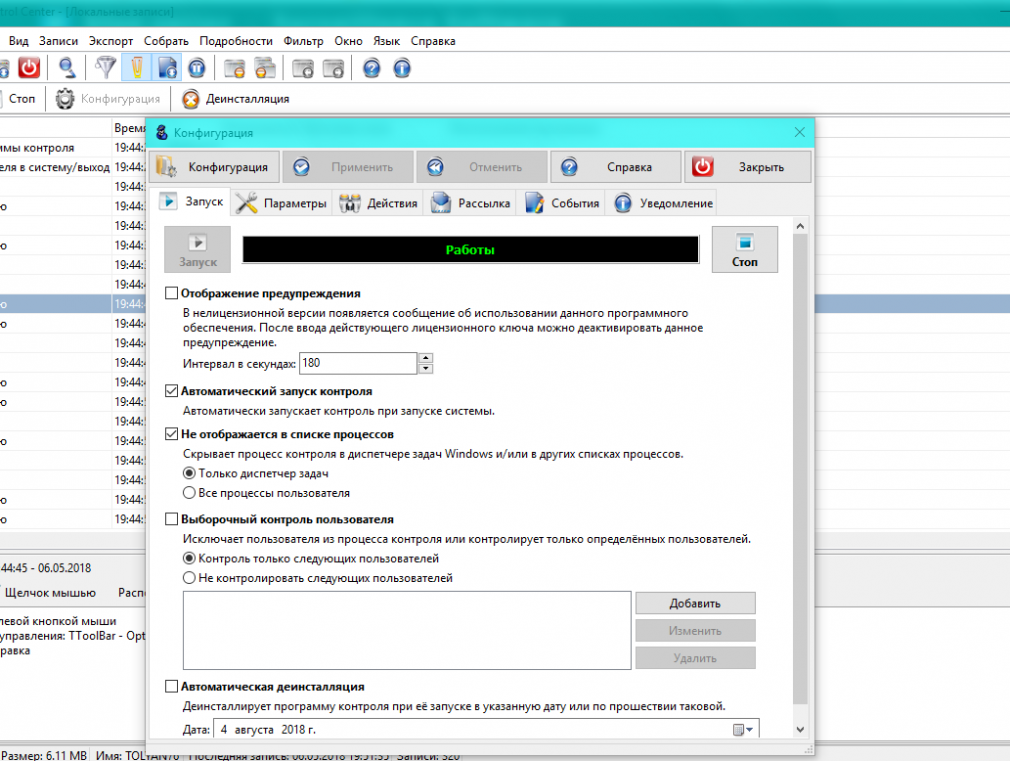Click the Стоп button beside the status bar
Image resolution: width=1010 pixels, height=761 pixels.
(x=745, y=249)
